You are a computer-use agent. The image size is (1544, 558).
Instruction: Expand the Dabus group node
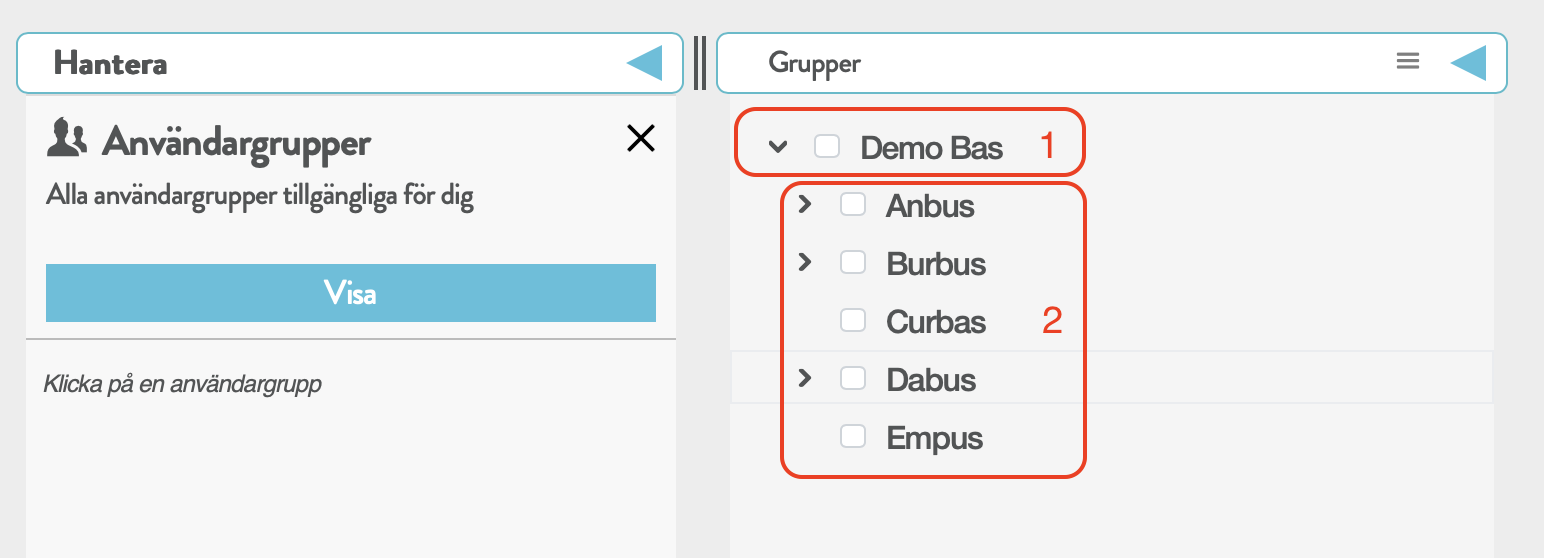[x=804, y=378]
